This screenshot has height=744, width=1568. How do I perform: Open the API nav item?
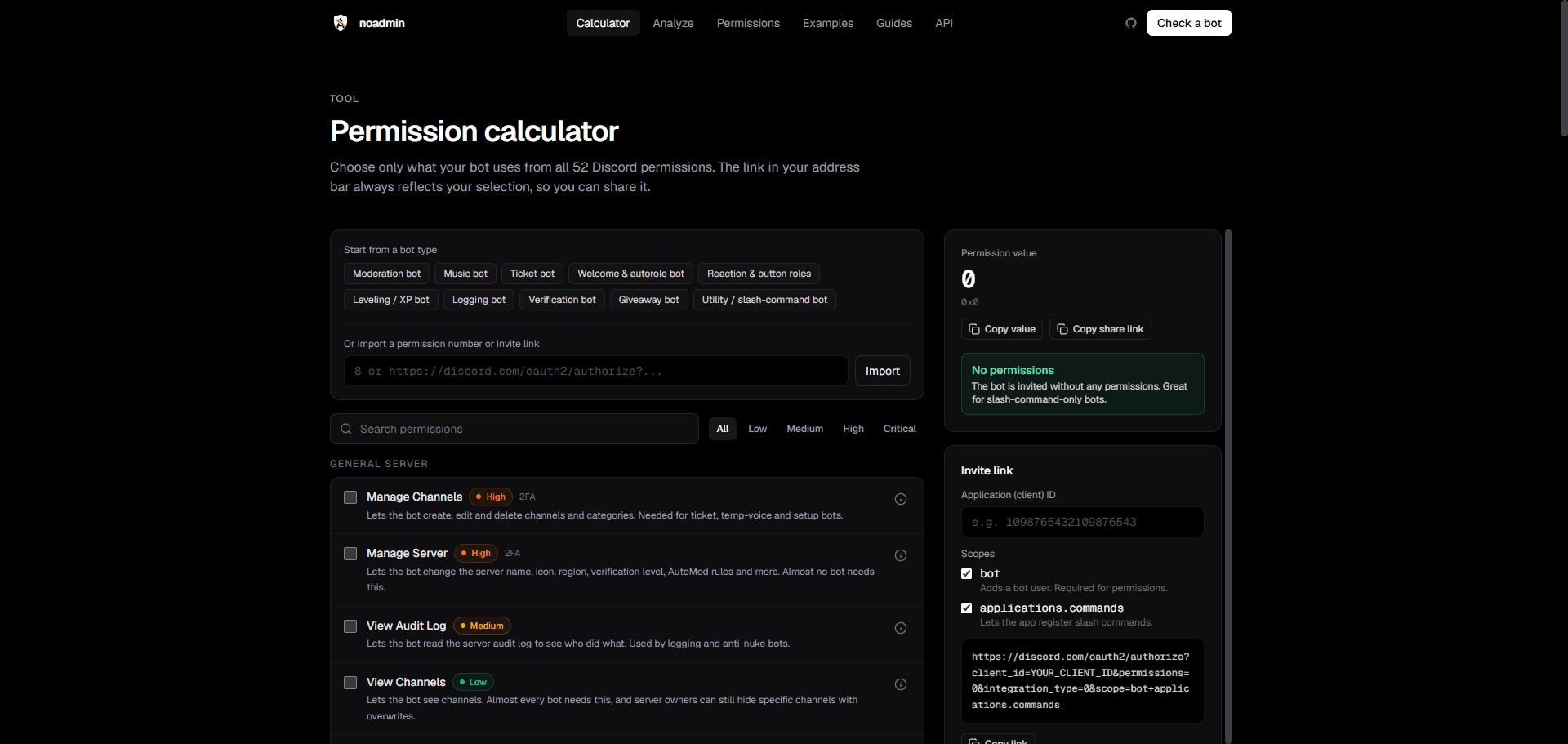(944, 23)
